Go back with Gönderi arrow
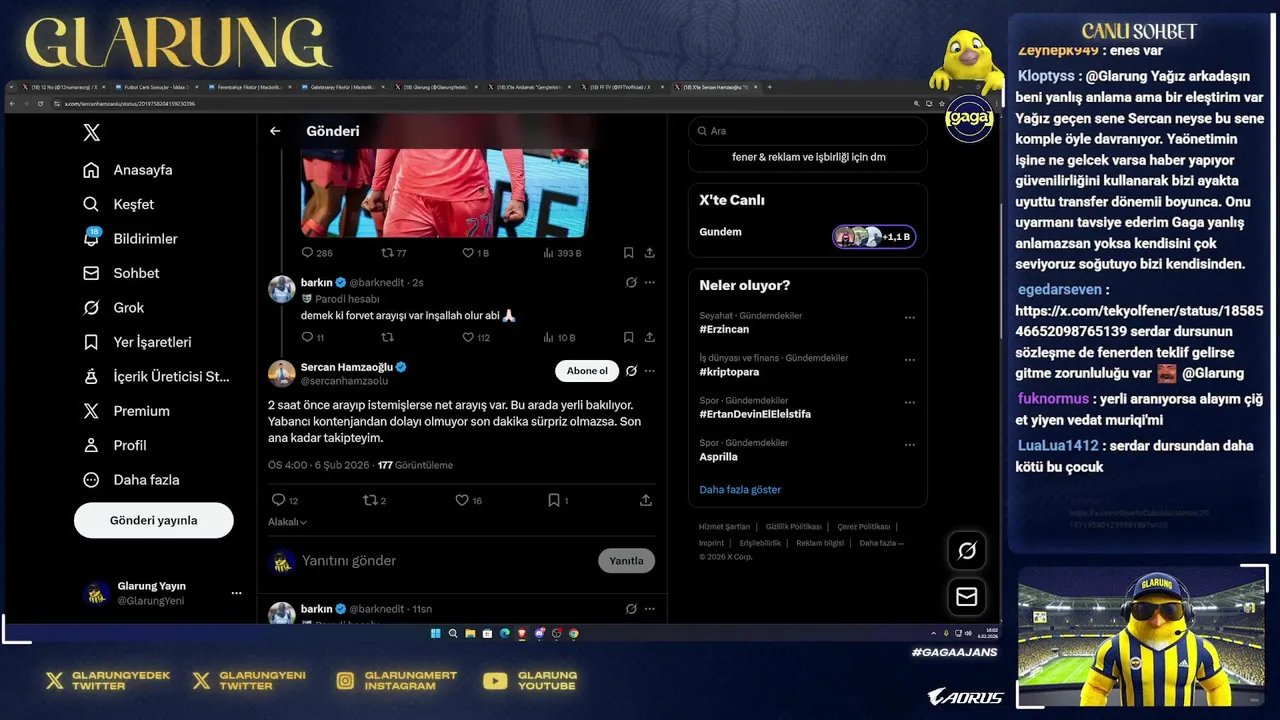1280x720 pixels. pyautogui.click(x=275, y=131)
